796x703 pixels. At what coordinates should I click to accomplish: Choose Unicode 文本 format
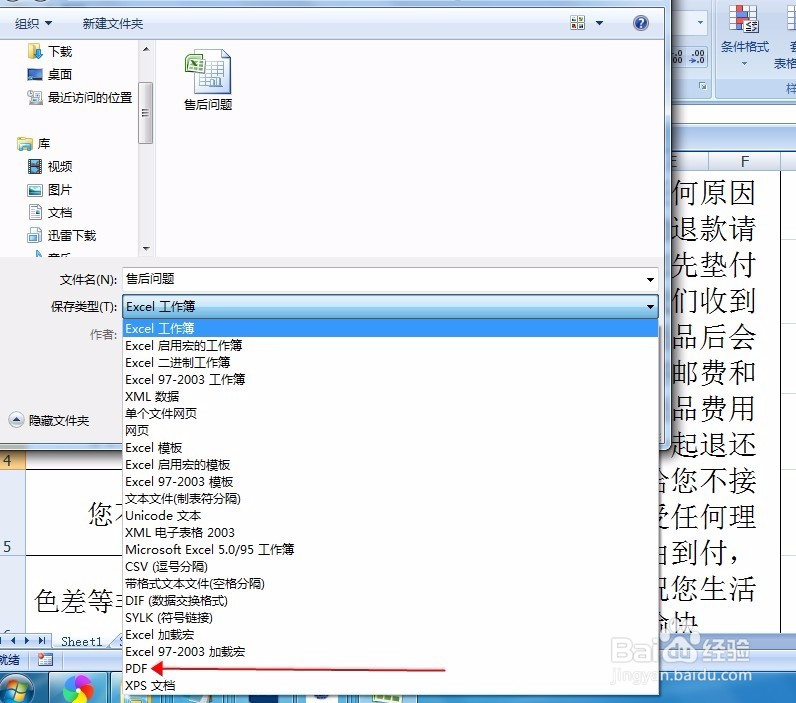click(x=390, y=516)
